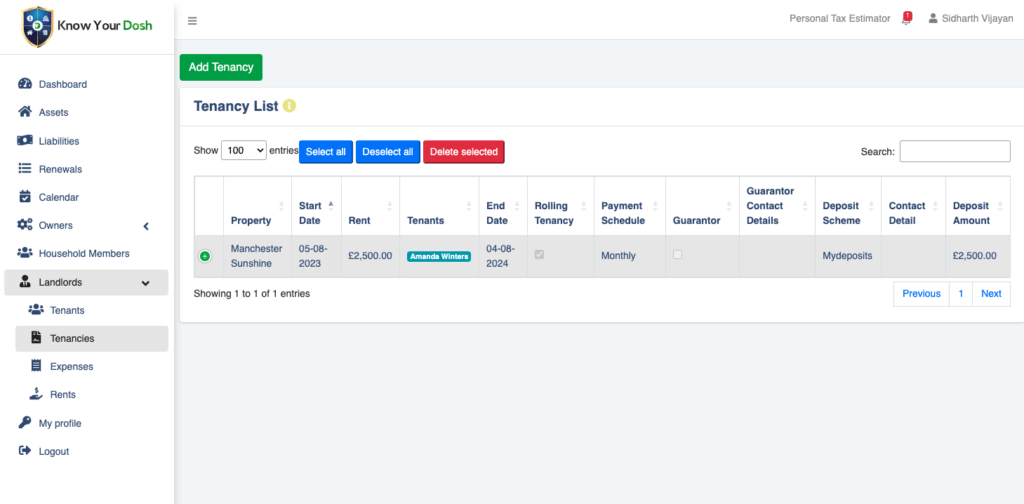
Task: Expand the Owners submenu chevron
Action: point(146,226)
